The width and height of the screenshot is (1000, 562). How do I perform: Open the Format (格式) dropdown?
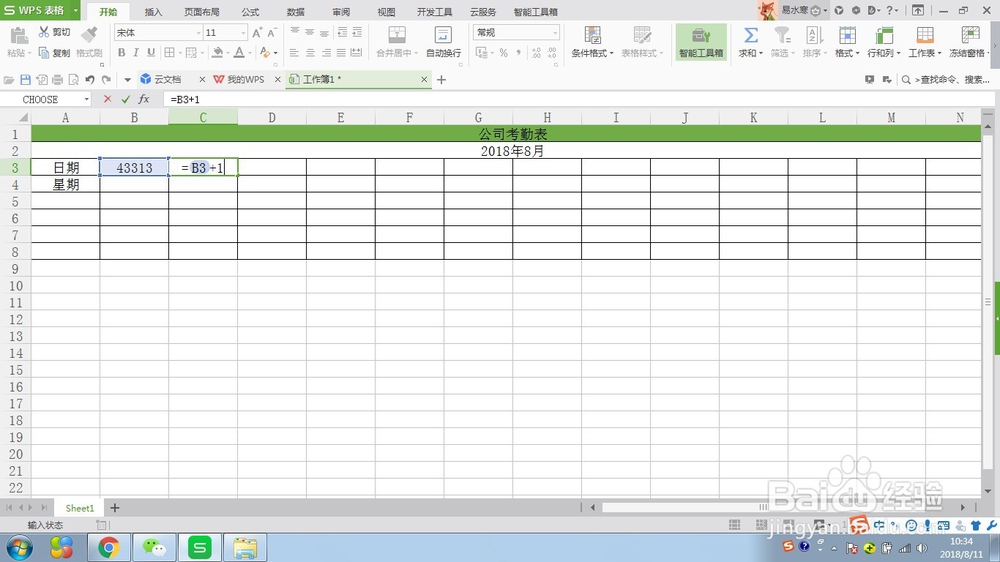pos(847,42)
